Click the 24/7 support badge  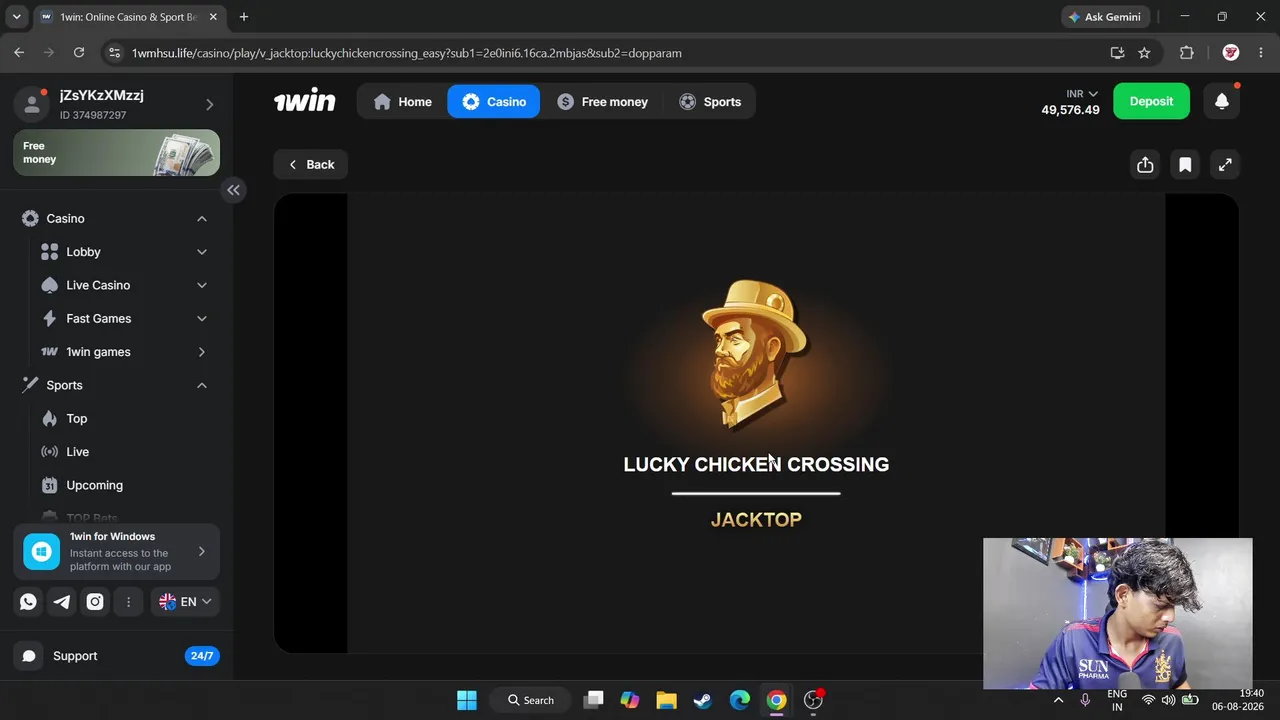(202, 656)
